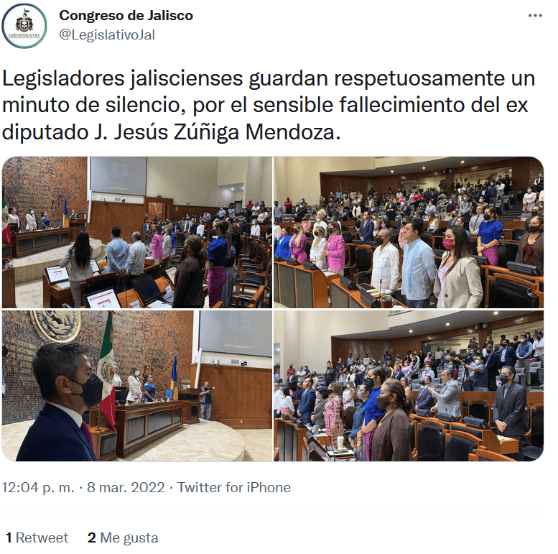Image resolution: width=558 pixels, height=554 pixels.
Task: Show the 2 Me gusta list
Action: tap(123, 538)
